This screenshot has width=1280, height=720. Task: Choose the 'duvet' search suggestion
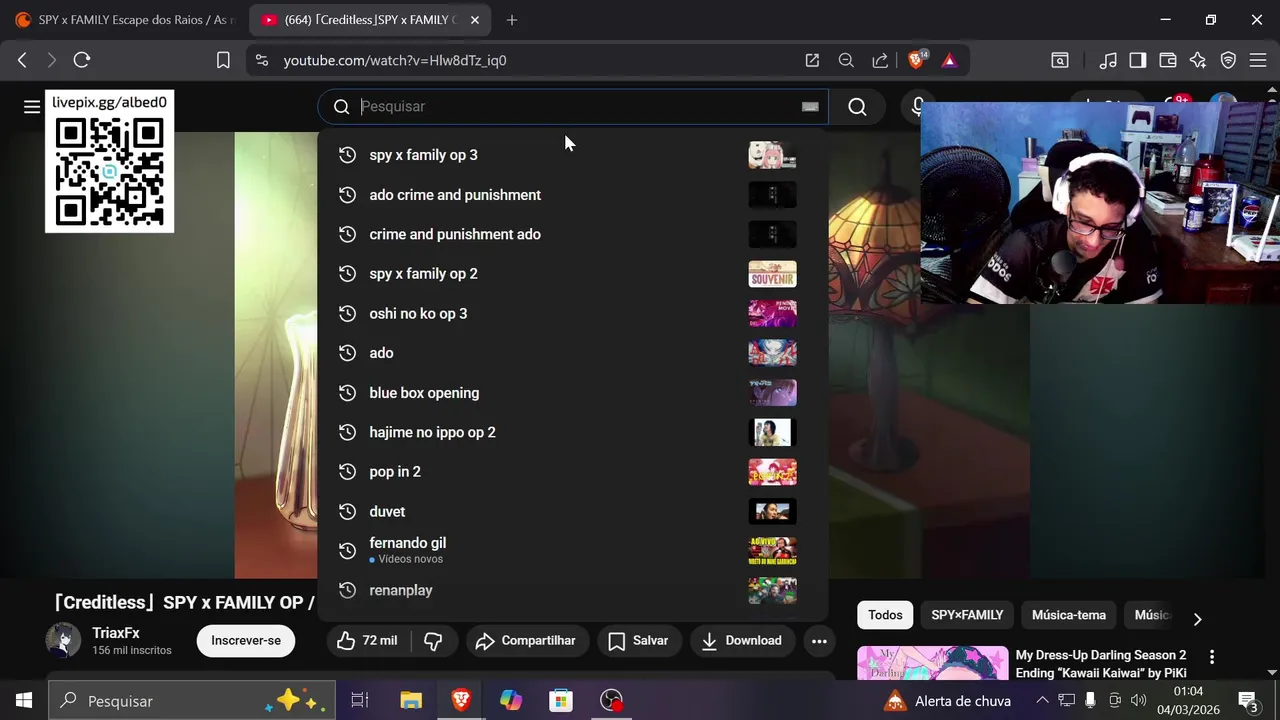pyautogui.click(x=572, y=512)
